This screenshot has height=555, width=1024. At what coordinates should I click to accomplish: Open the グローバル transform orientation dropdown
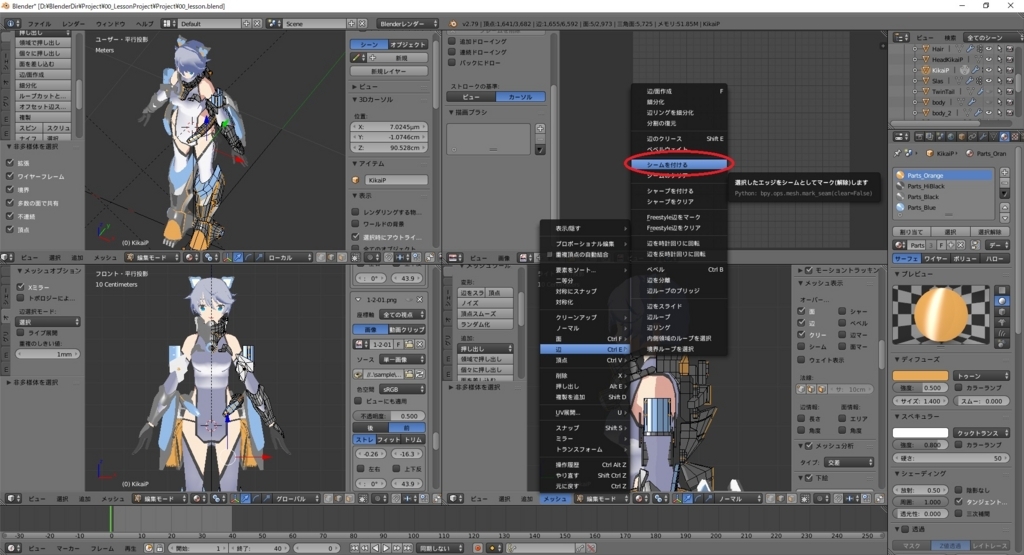coord(296,499)
